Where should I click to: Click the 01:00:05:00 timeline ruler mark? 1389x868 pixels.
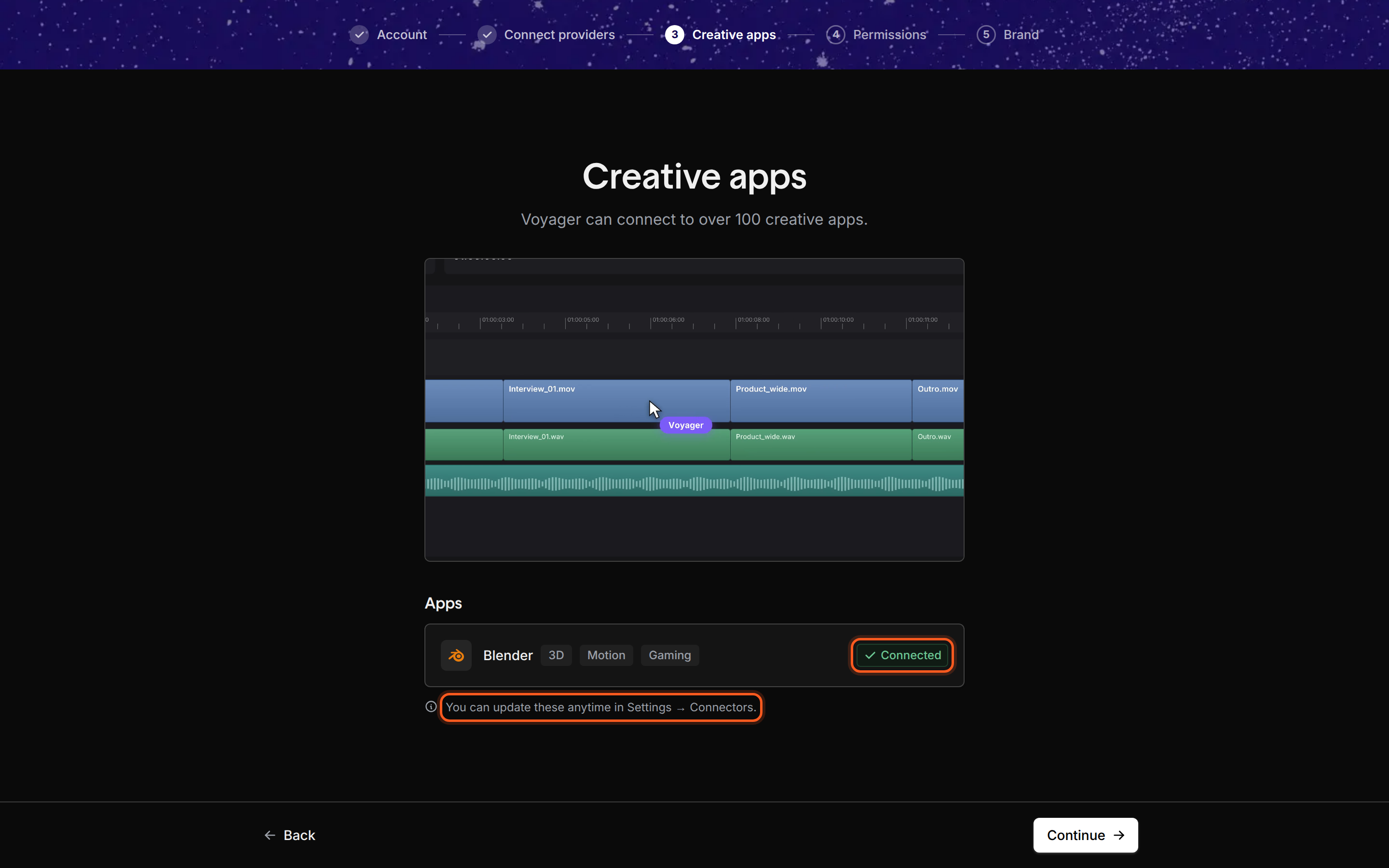583,320
